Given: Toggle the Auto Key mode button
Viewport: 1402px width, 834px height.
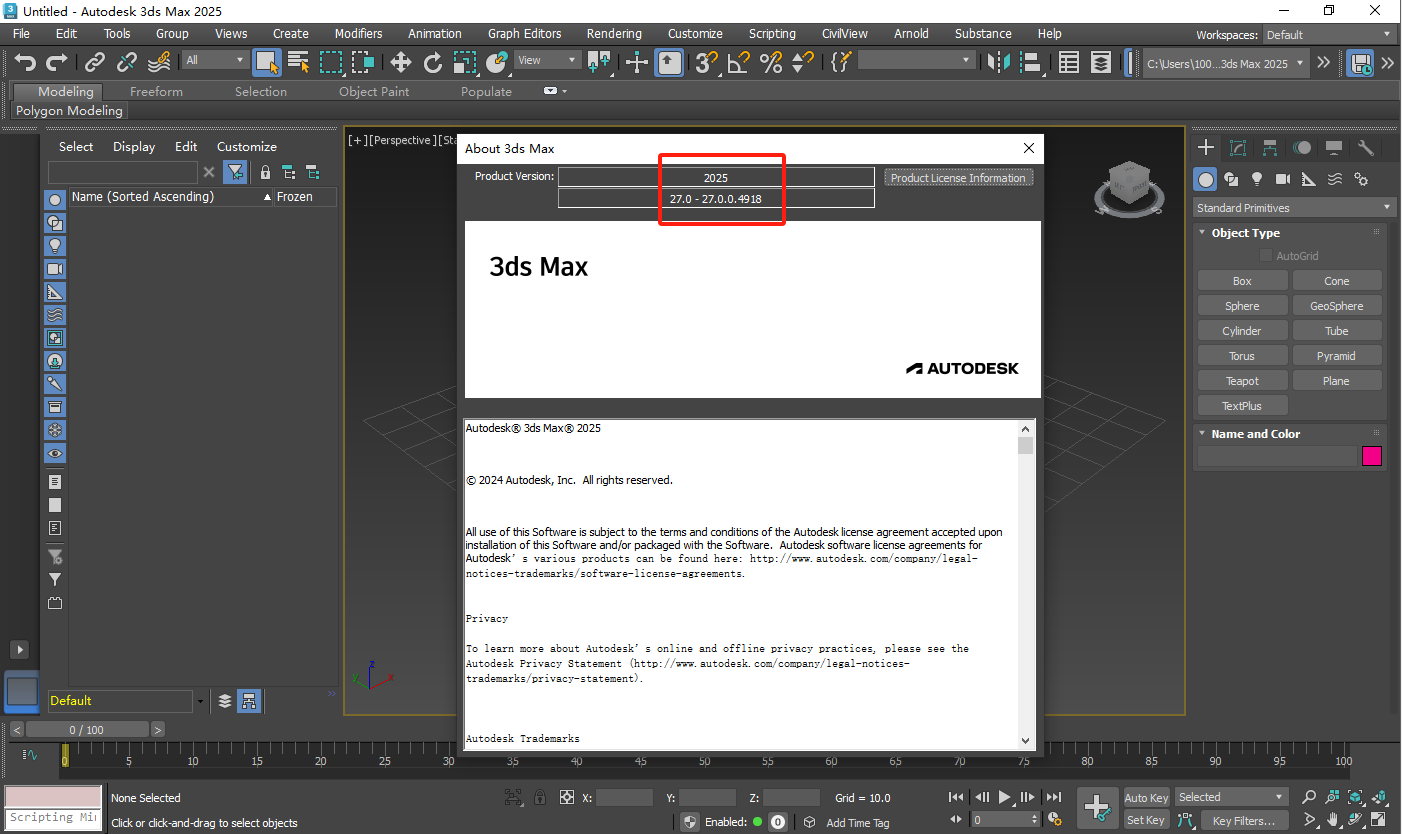Looking at the screenshot, I should click(x=1146, y=798).
